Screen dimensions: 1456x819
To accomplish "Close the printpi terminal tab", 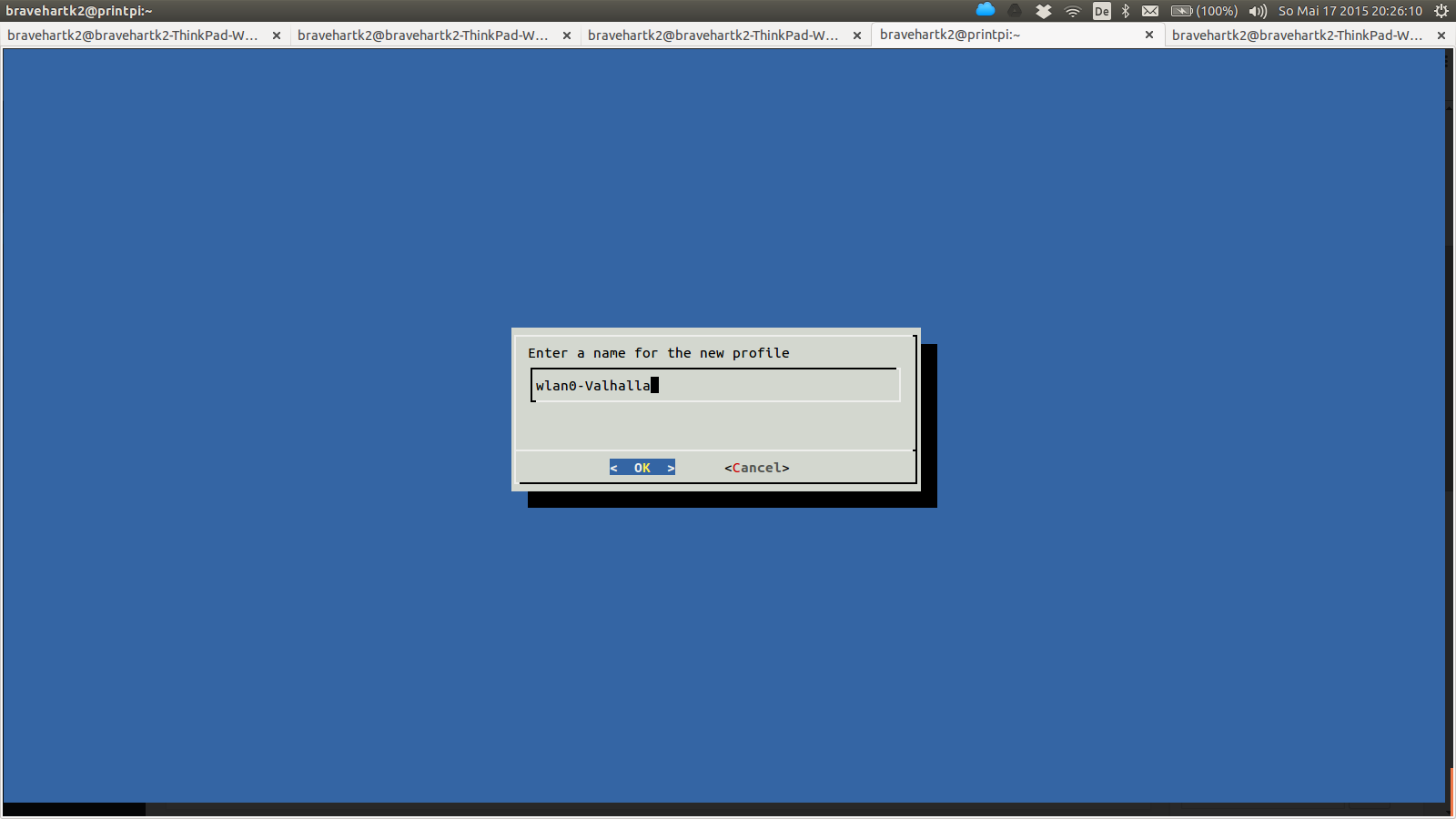I will [x=1149, y=35].
